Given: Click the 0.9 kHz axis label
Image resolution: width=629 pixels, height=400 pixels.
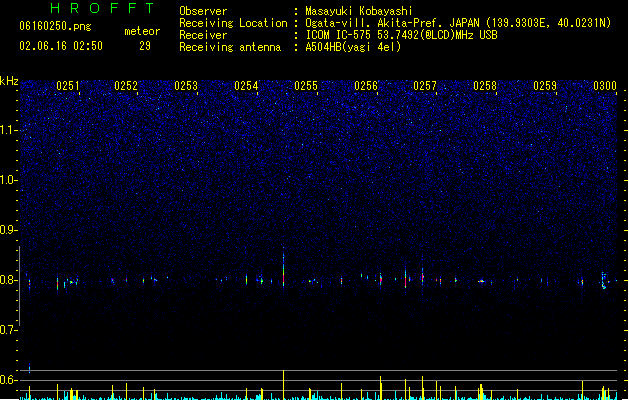Looking at the screenshot, I should (8, 230).
